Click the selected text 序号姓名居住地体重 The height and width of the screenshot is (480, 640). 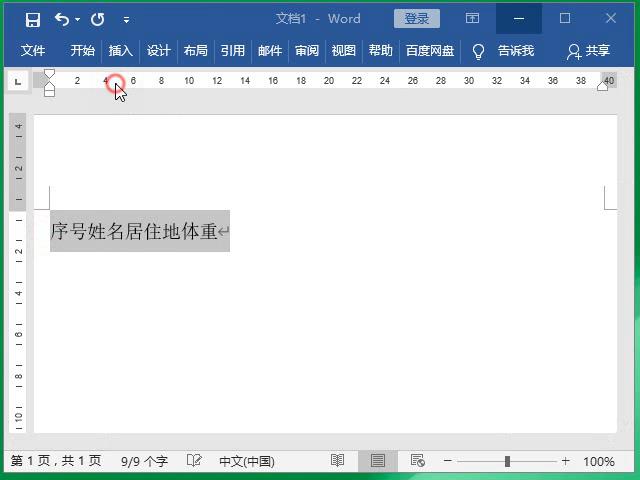pyautogui.click(x=133, y=231)
